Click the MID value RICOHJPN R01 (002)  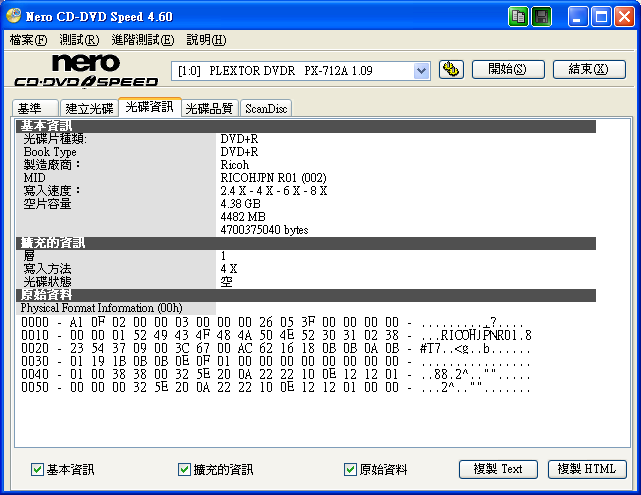click(x=273, y=178)
